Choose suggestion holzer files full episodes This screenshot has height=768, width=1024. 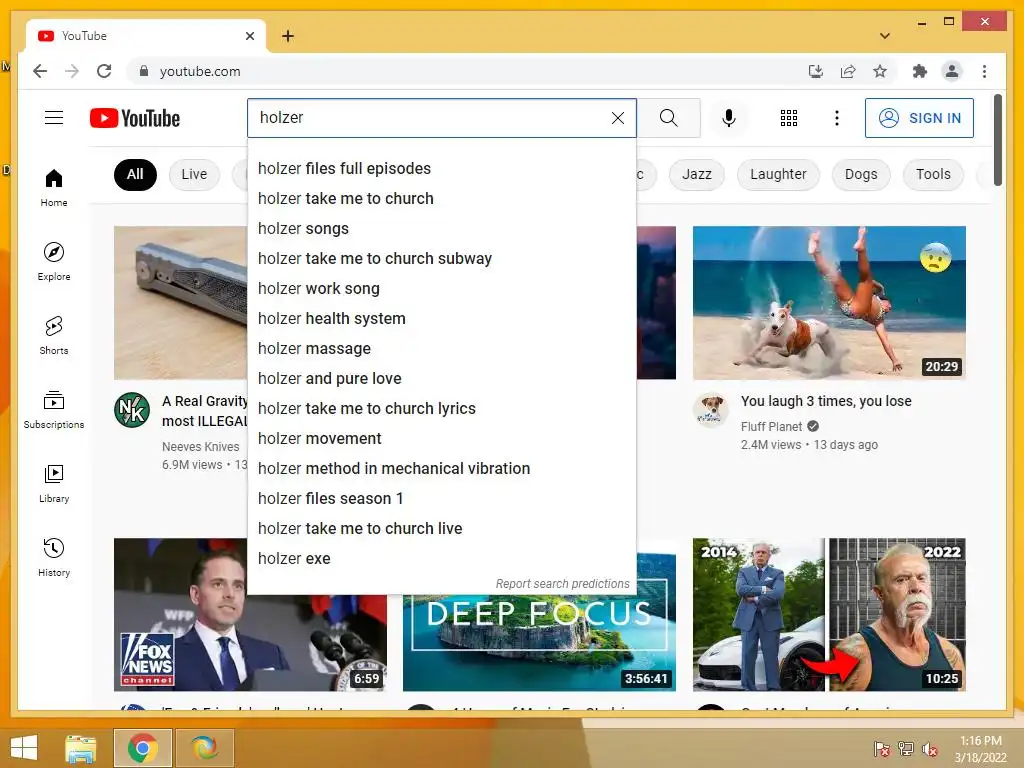(x=441, y=168)
